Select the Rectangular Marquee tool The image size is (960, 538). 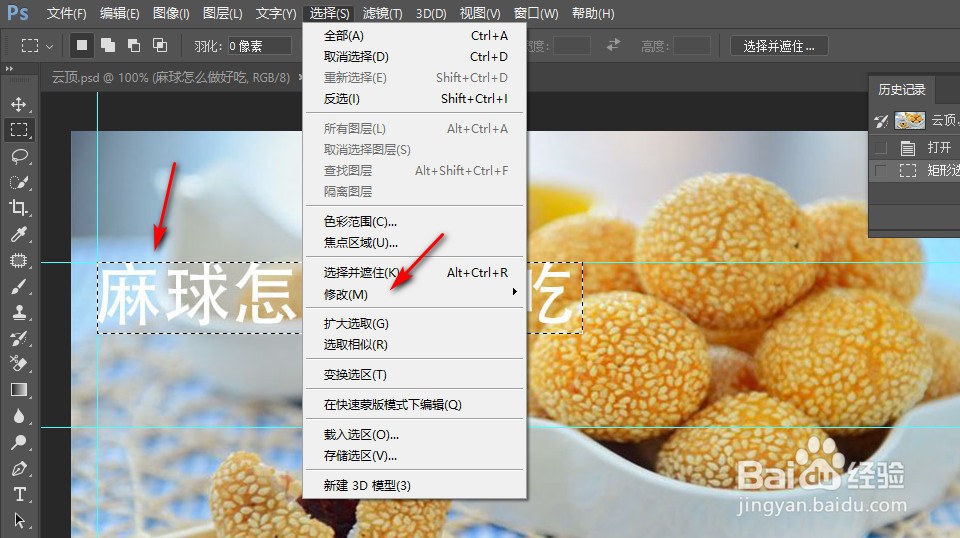(18, 130)
